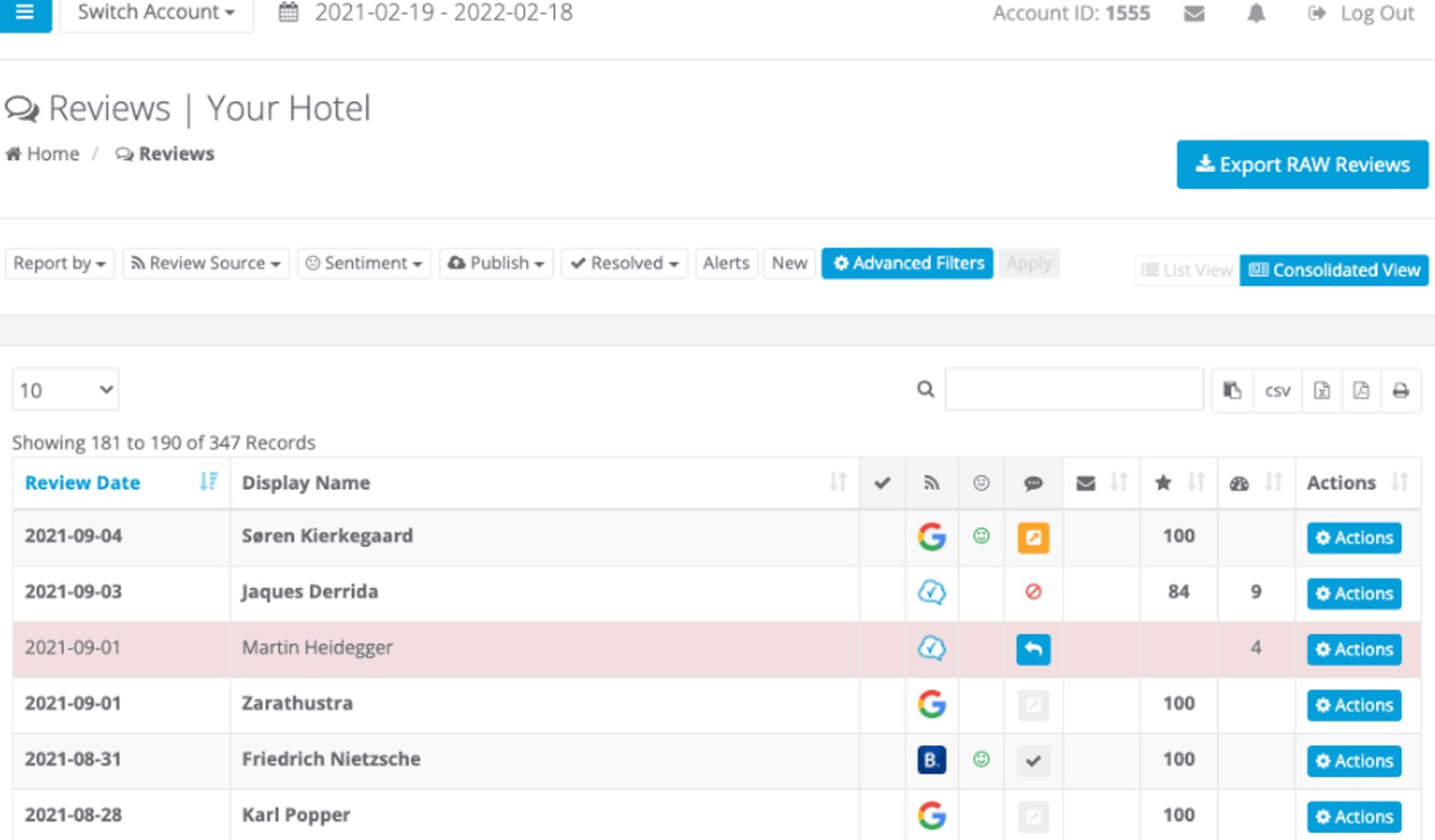Viewport: 1435px width, 840px height.
Task: Click green sentiment smiley for Søren Kierkegaard
Action: pos(981,536)
